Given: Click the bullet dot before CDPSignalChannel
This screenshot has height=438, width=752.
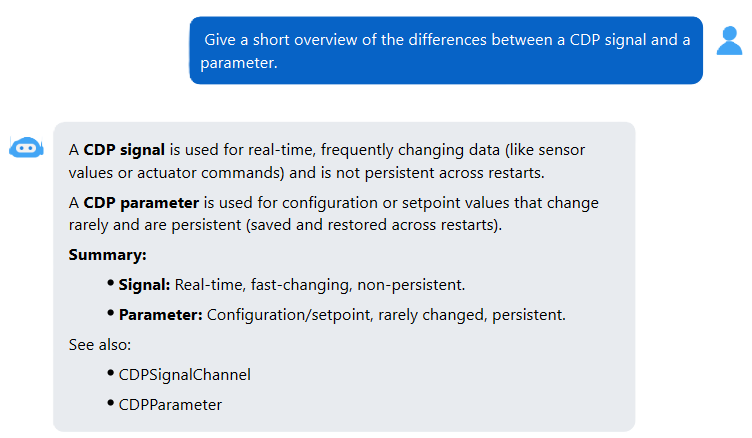Looking at the screenshot, I should pos(110,373).
